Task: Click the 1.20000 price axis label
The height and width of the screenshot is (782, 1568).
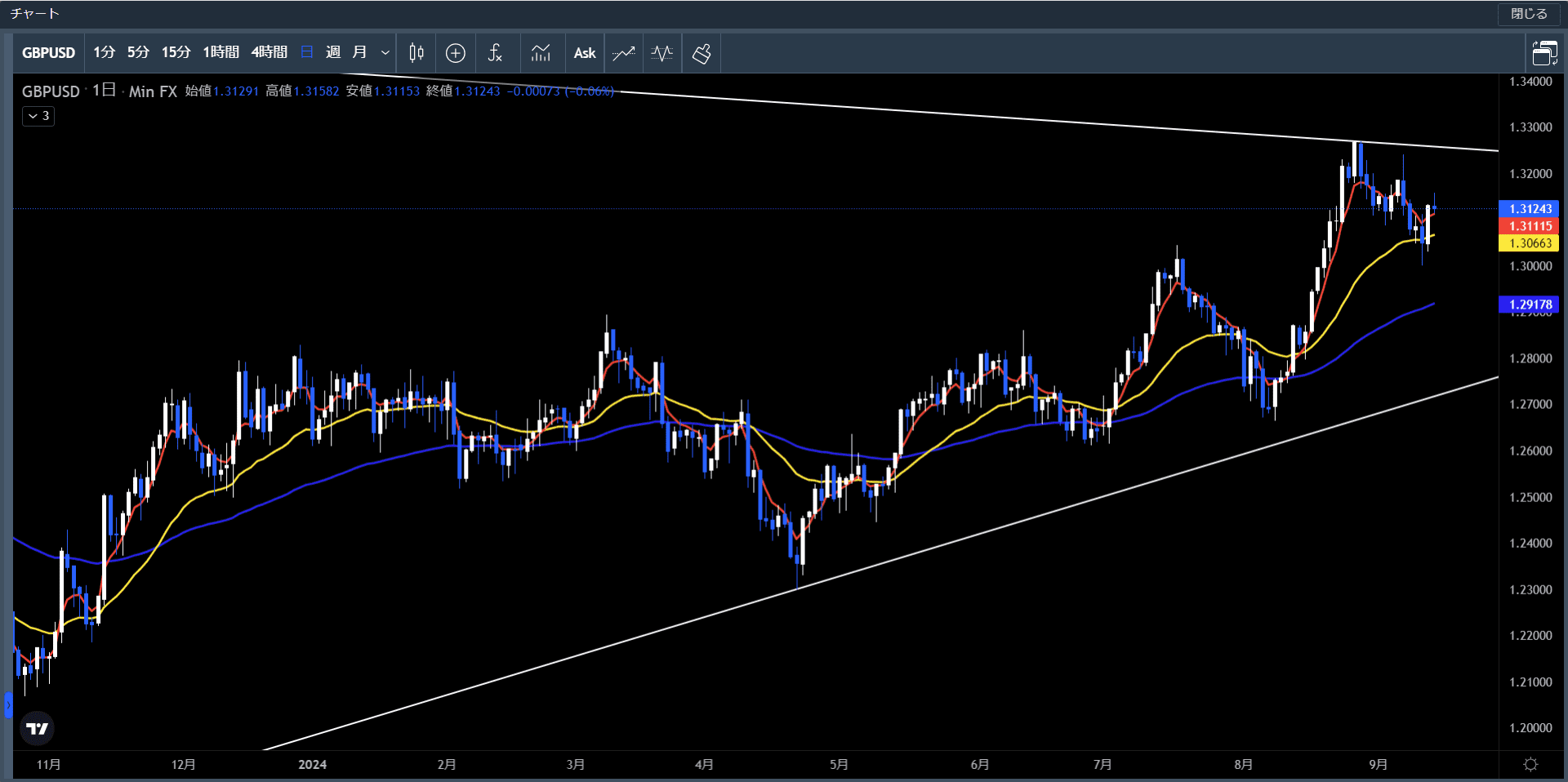Action: 1530,728
